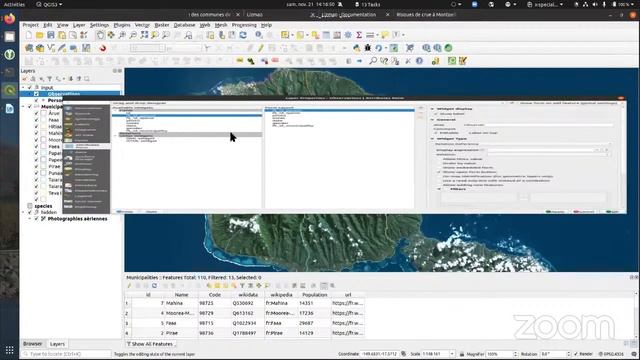Click the green globe icon in second toolbar

pyautogui.click(x=448, y=48)
